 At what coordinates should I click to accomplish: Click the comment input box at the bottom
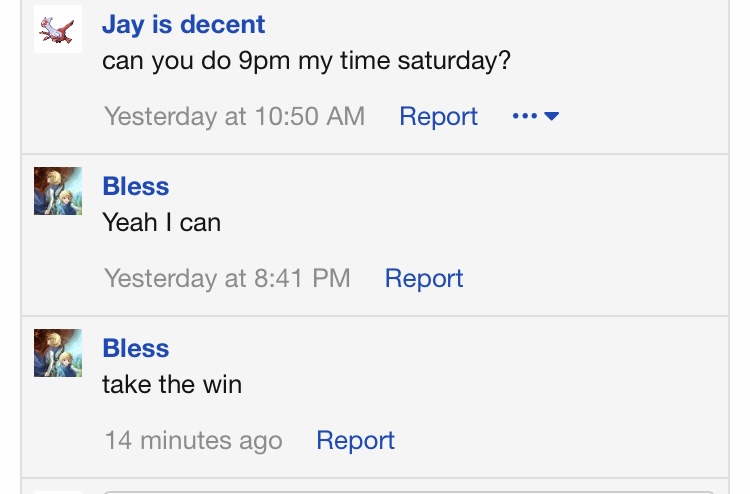[x=409, y=492]
